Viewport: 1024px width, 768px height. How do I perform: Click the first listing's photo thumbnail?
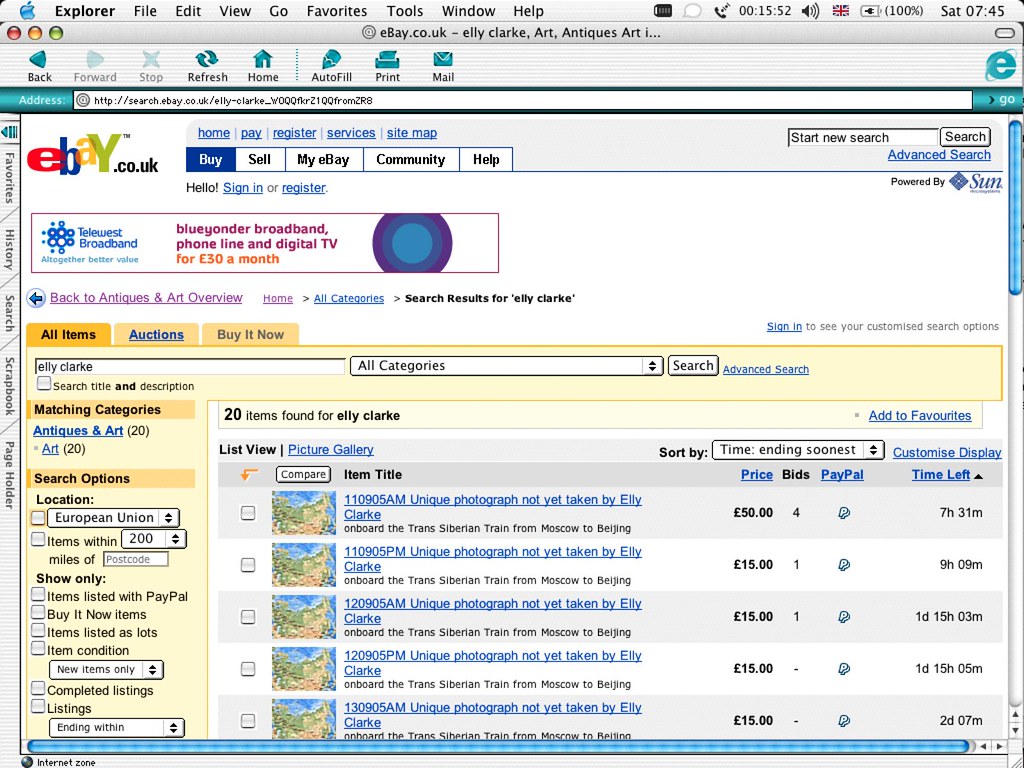(303, 512)
